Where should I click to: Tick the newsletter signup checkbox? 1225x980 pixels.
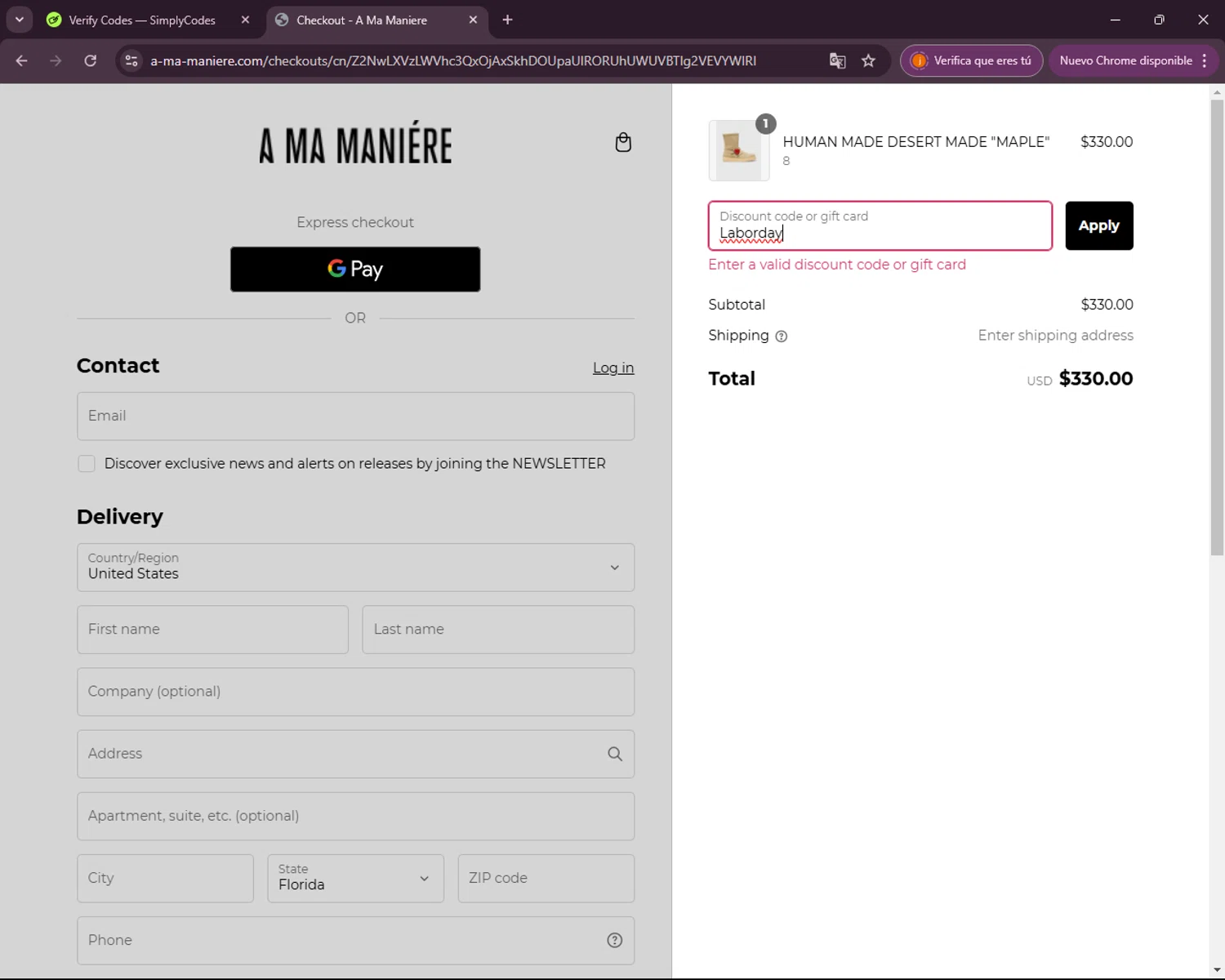[x=87, y=464]
